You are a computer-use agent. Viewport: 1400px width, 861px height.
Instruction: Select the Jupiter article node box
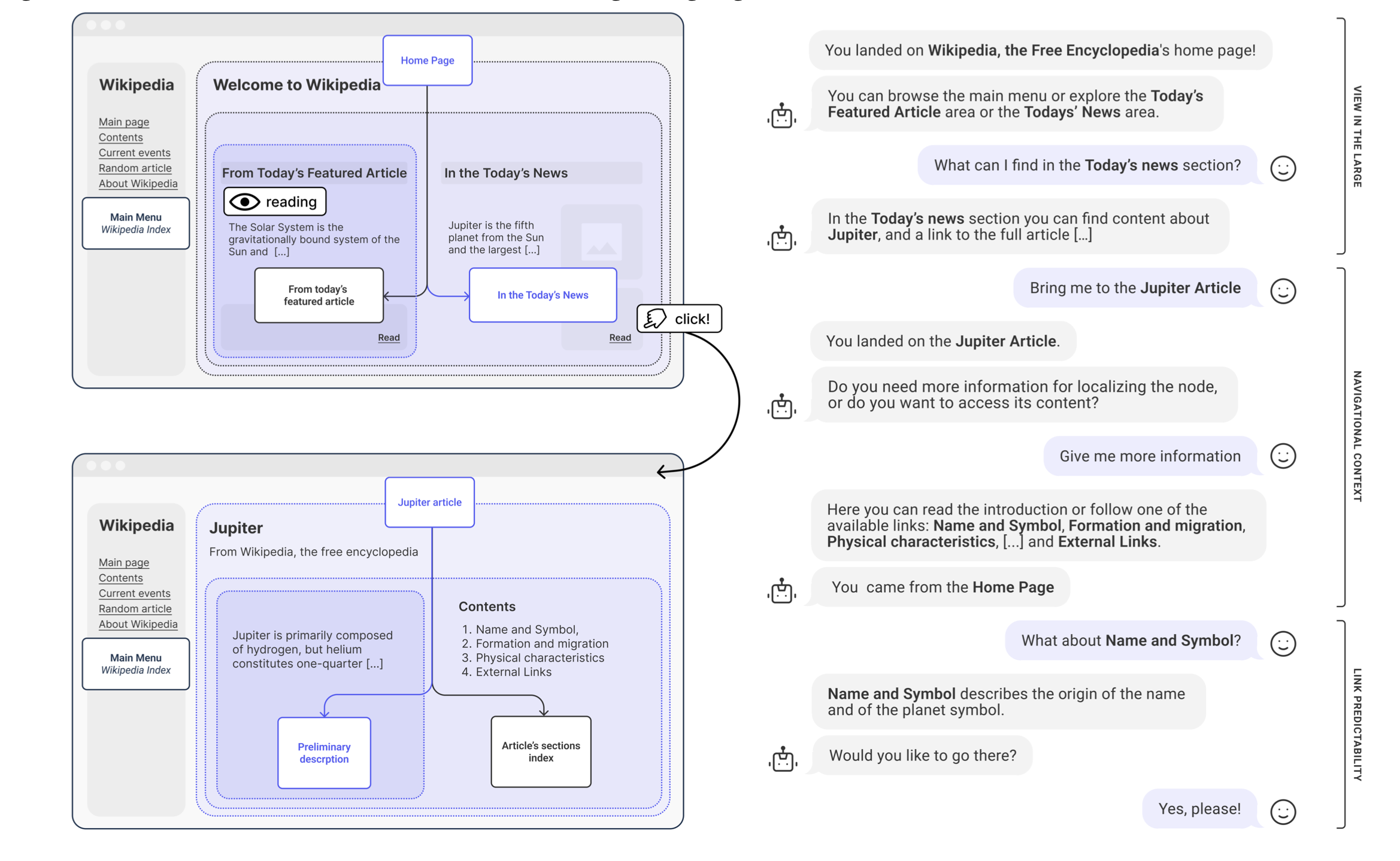click(x=429, y=502)
